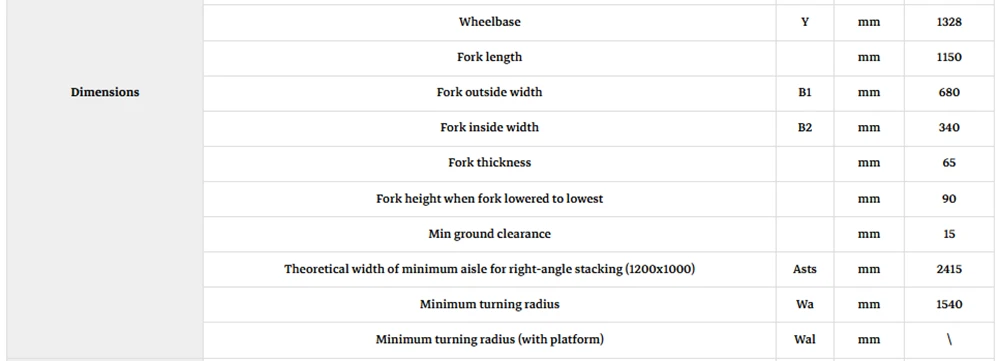This screenshot has width=1000, height=361.
Task: Click the B2 symbol cell
Action: click(x=805, y=127)
